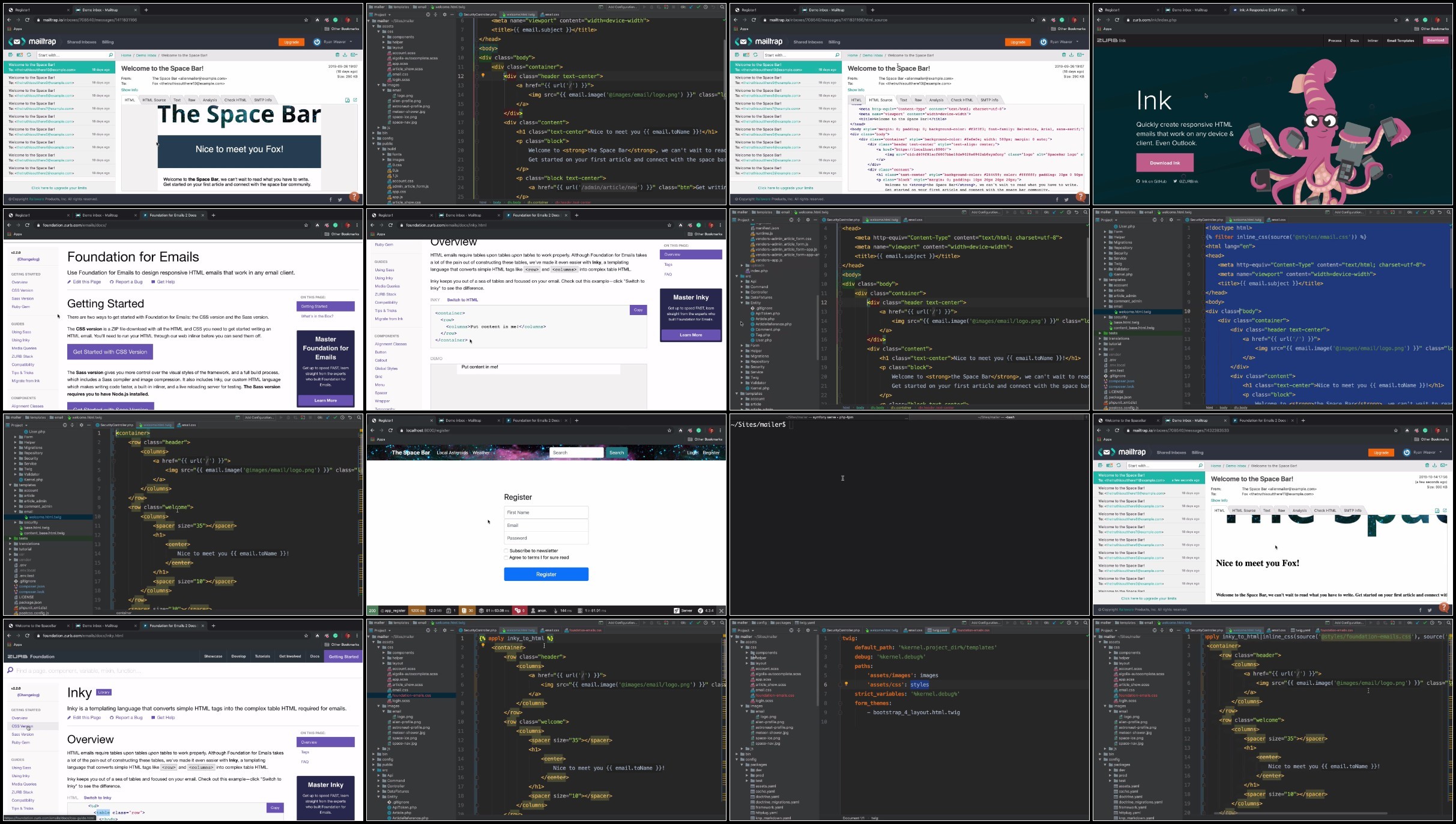
Task: Click Copy button beside the container code sample
Action: coord(638,310)
